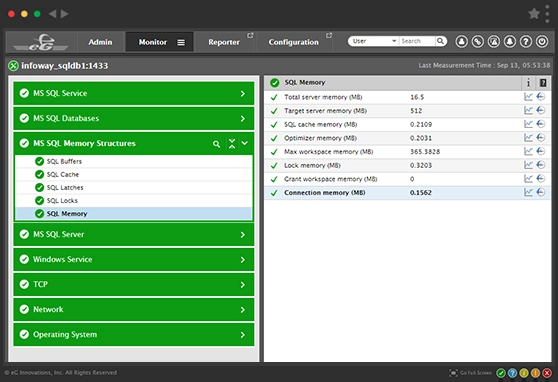Click the infoway_sqldb1:1433 component title
Viewport: 558px width, 382px height.
(64, 66)
